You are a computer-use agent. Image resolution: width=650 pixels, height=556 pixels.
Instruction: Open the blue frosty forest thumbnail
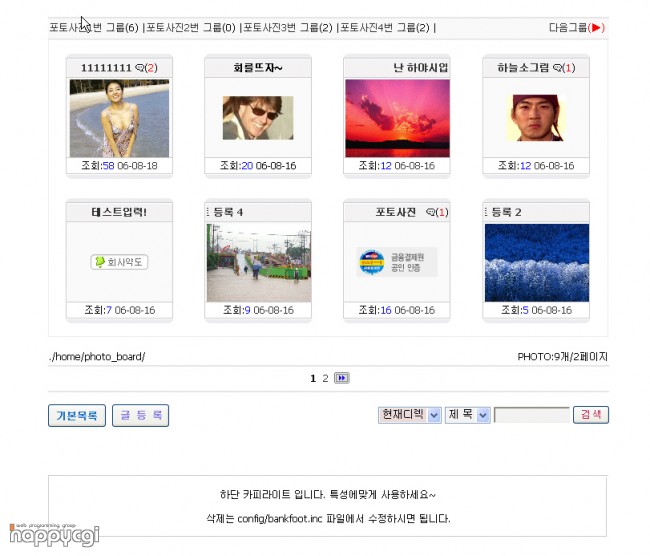(x=537, y=263)
